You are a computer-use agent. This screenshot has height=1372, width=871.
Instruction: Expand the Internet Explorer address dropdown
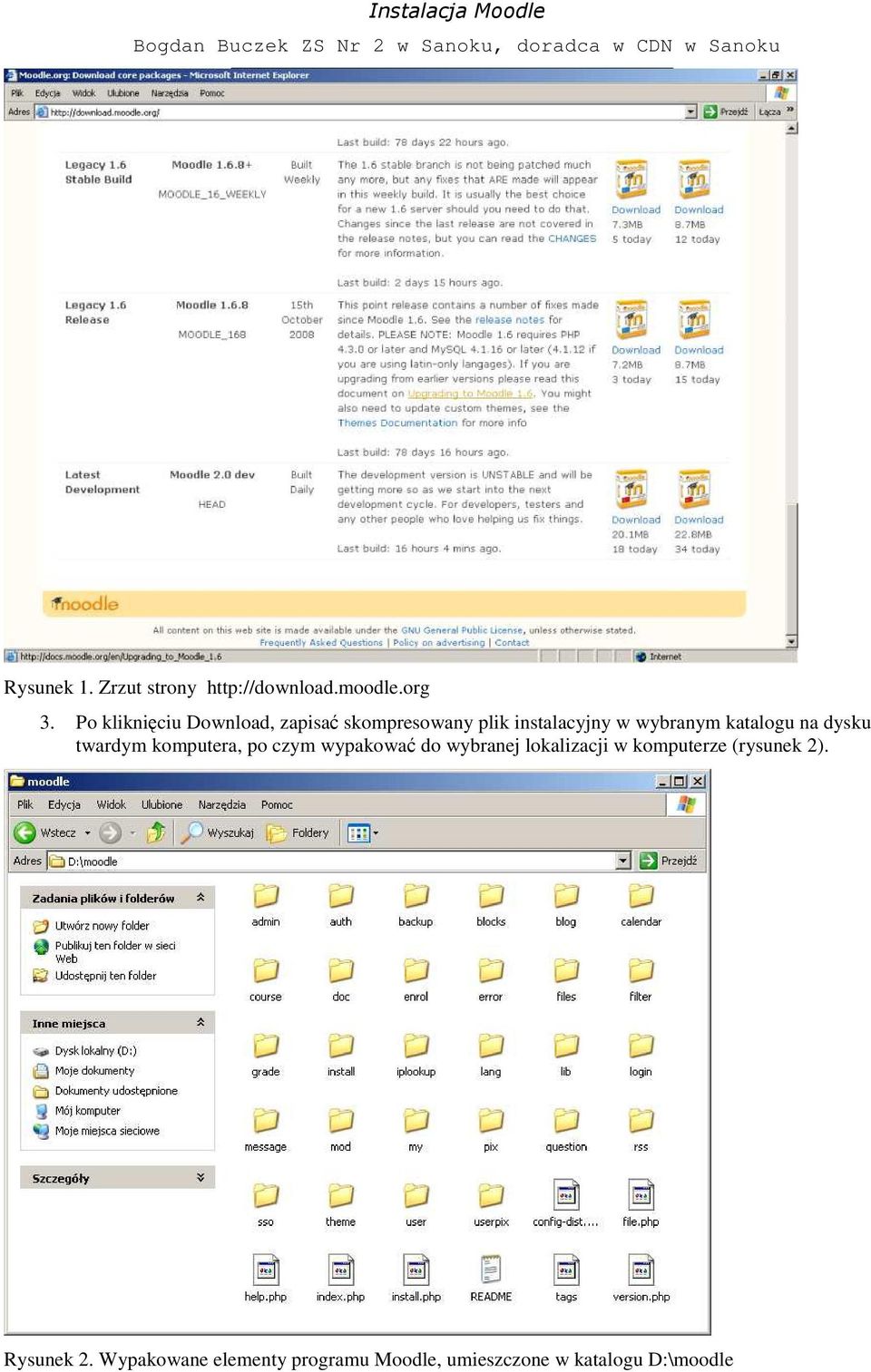[x=691, y=112]
